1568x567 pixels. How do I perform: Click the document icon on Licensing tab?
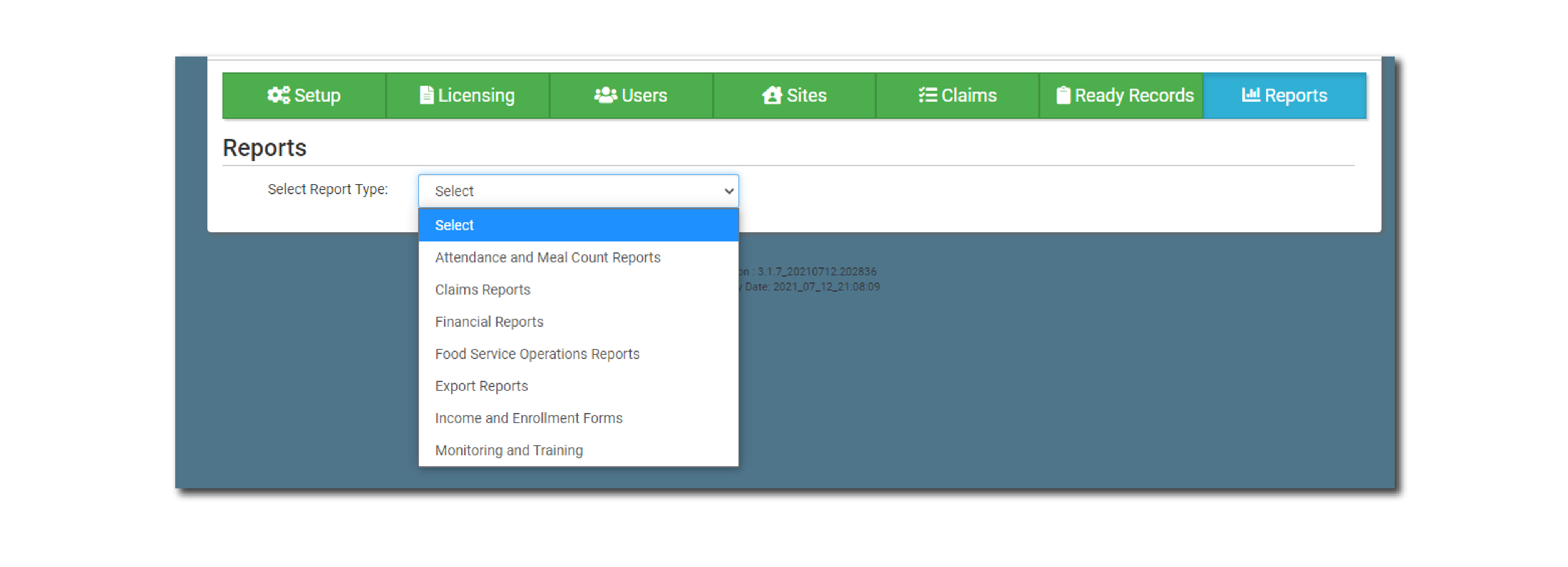426,95
